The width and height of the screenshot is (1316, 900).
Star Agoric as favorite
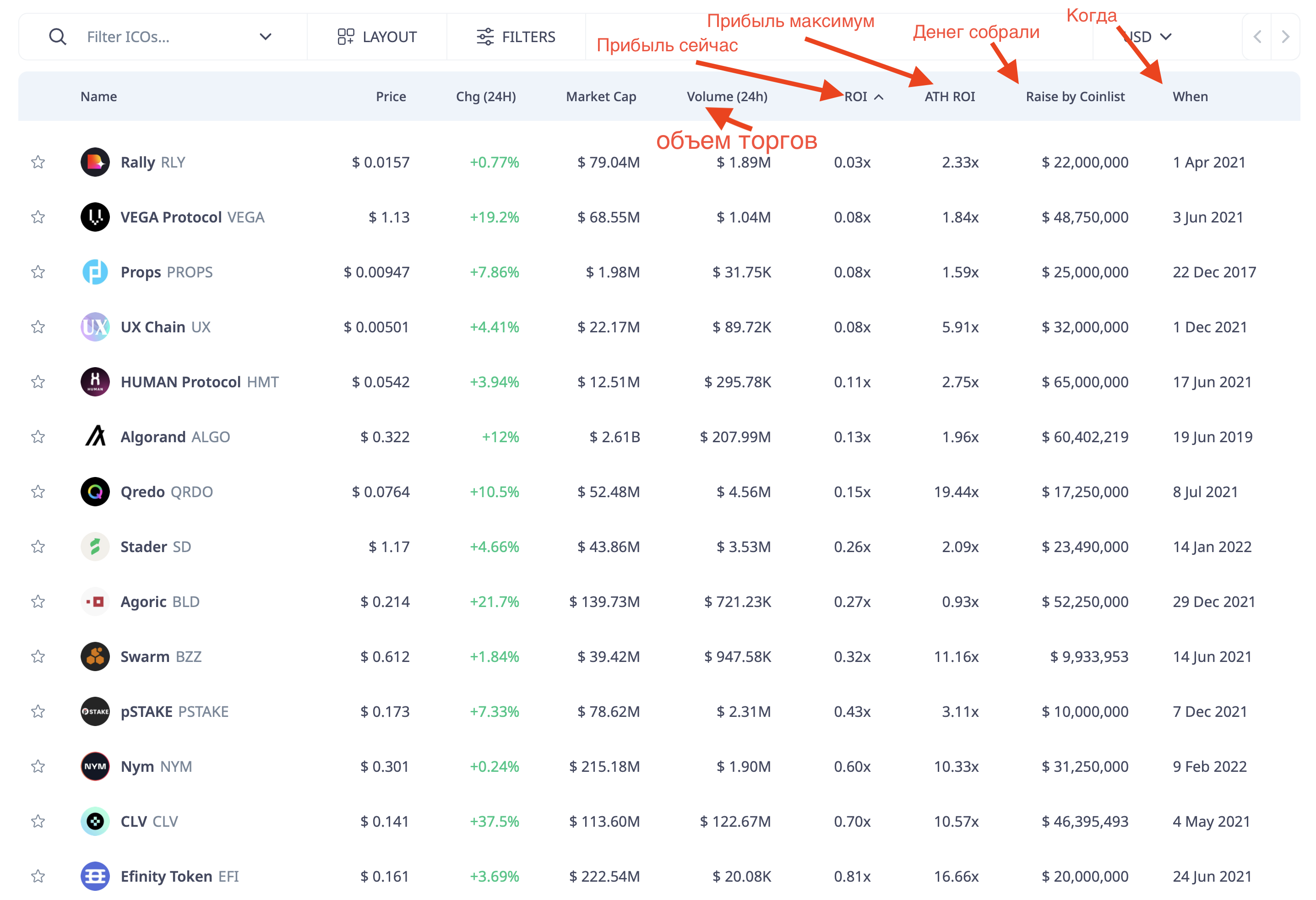[x=38, y=602]
